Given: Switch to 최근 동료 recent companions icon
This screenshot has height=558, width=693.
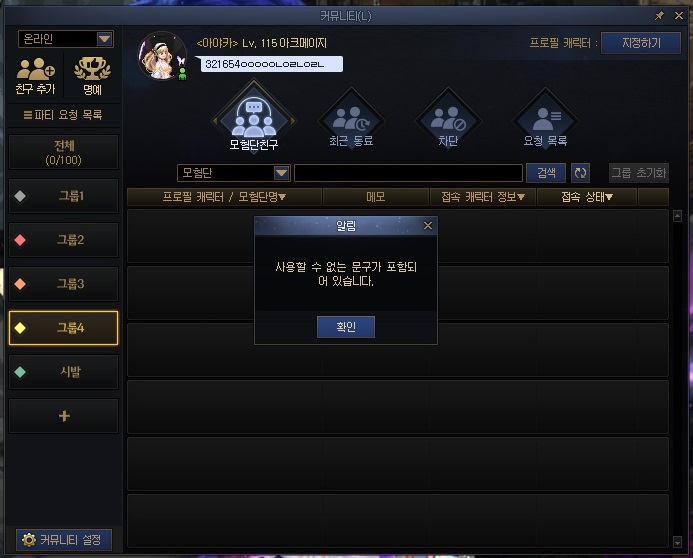Looking at the screenshot, I should pos(351,119).
